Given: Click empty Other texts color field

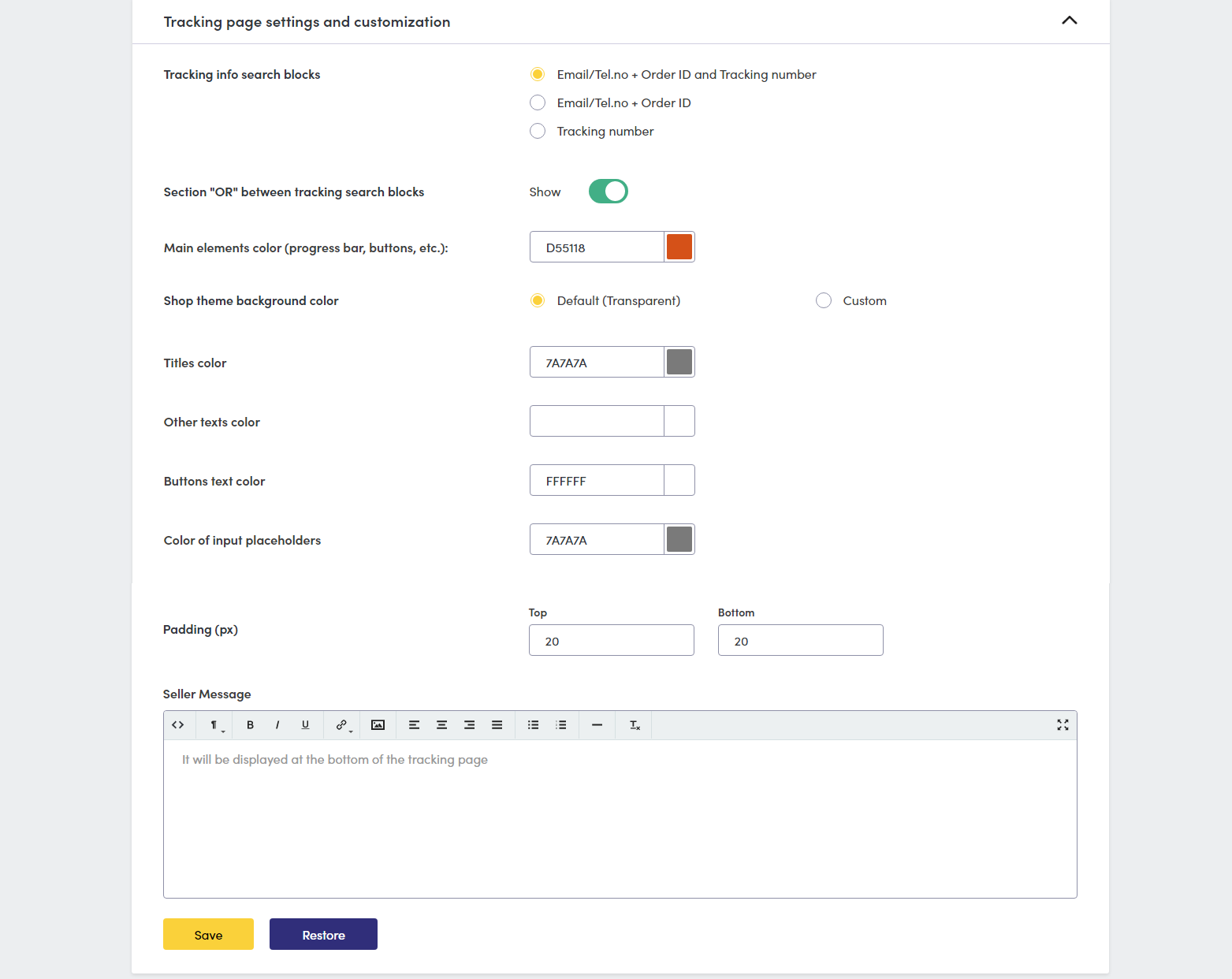Looking at the screenshot, I should pos(597,421).
